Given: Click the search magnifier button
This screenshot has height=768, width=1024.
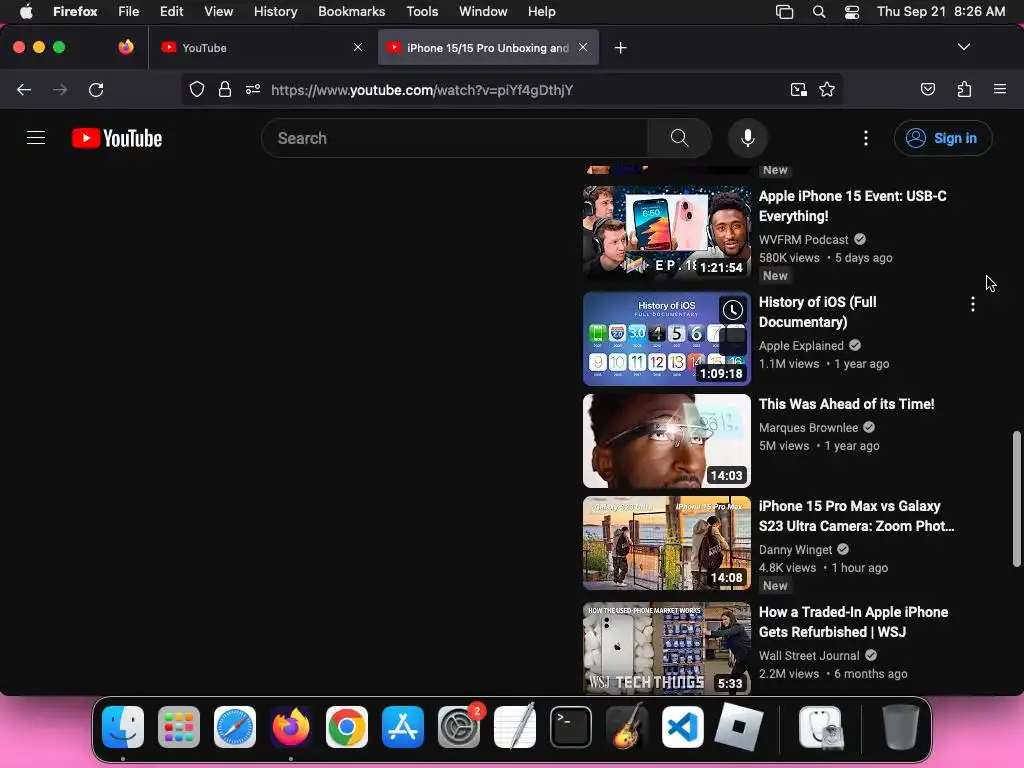Looking at the screenshot, I should click(x=679, y=138).
